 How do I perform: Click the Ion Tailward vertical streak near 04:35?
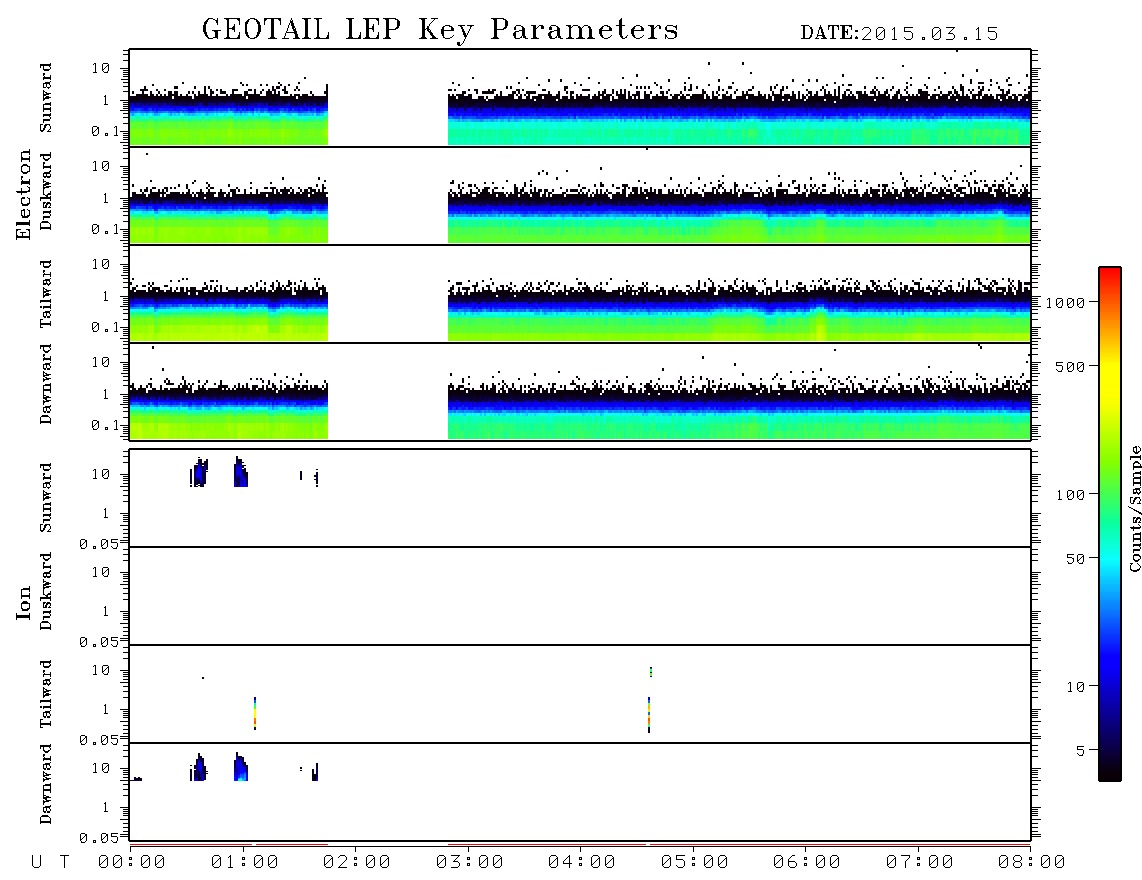pyautogui.click(x=648, y=714)
